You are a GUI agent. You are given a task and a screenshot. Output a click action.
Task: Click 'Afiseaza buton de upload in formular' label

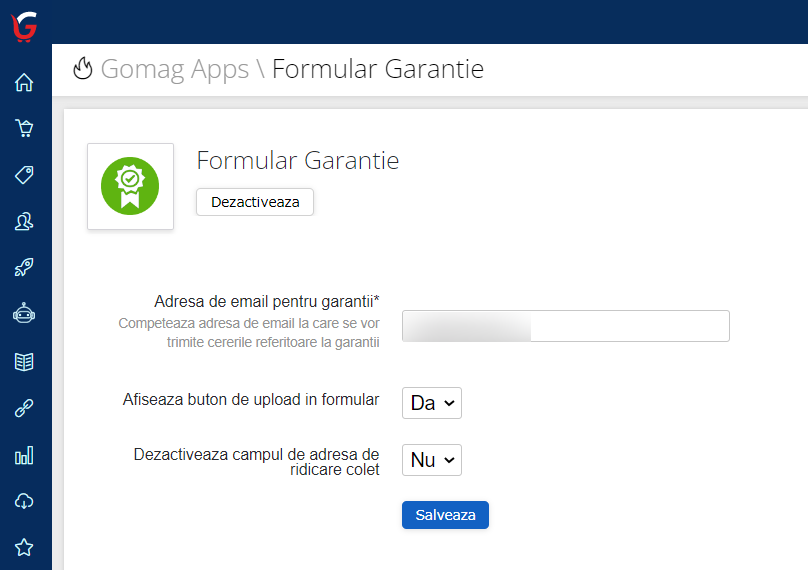251,399
